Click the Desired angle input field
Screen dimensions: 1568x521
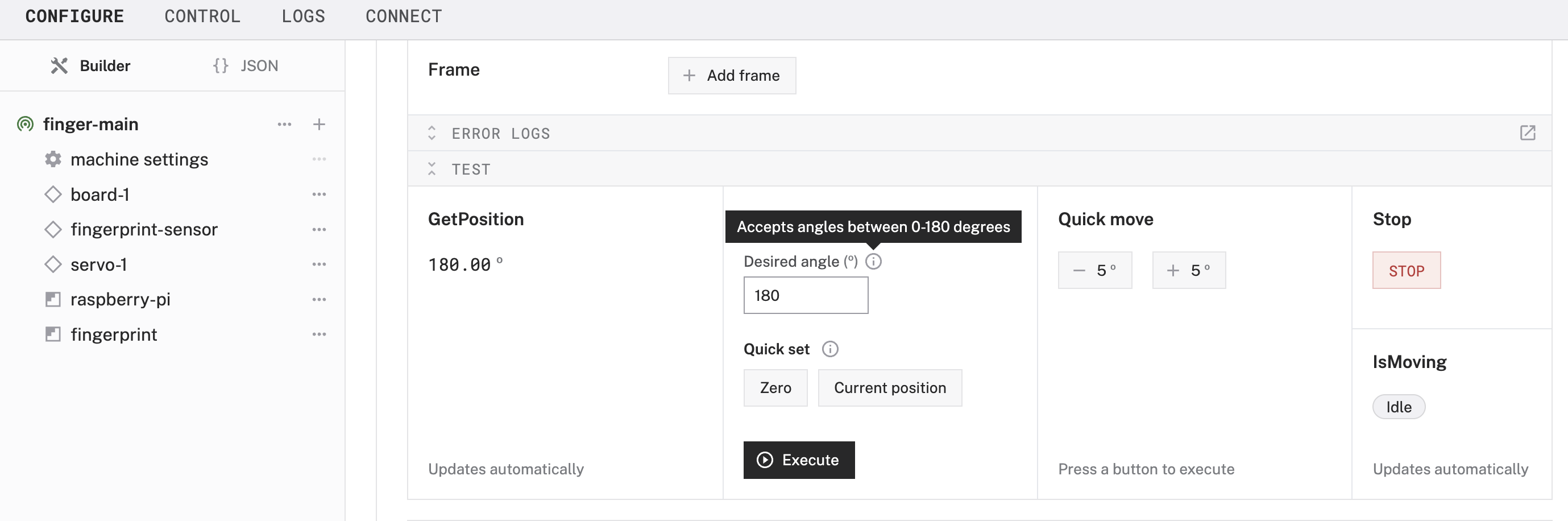[x=805, y=296]
